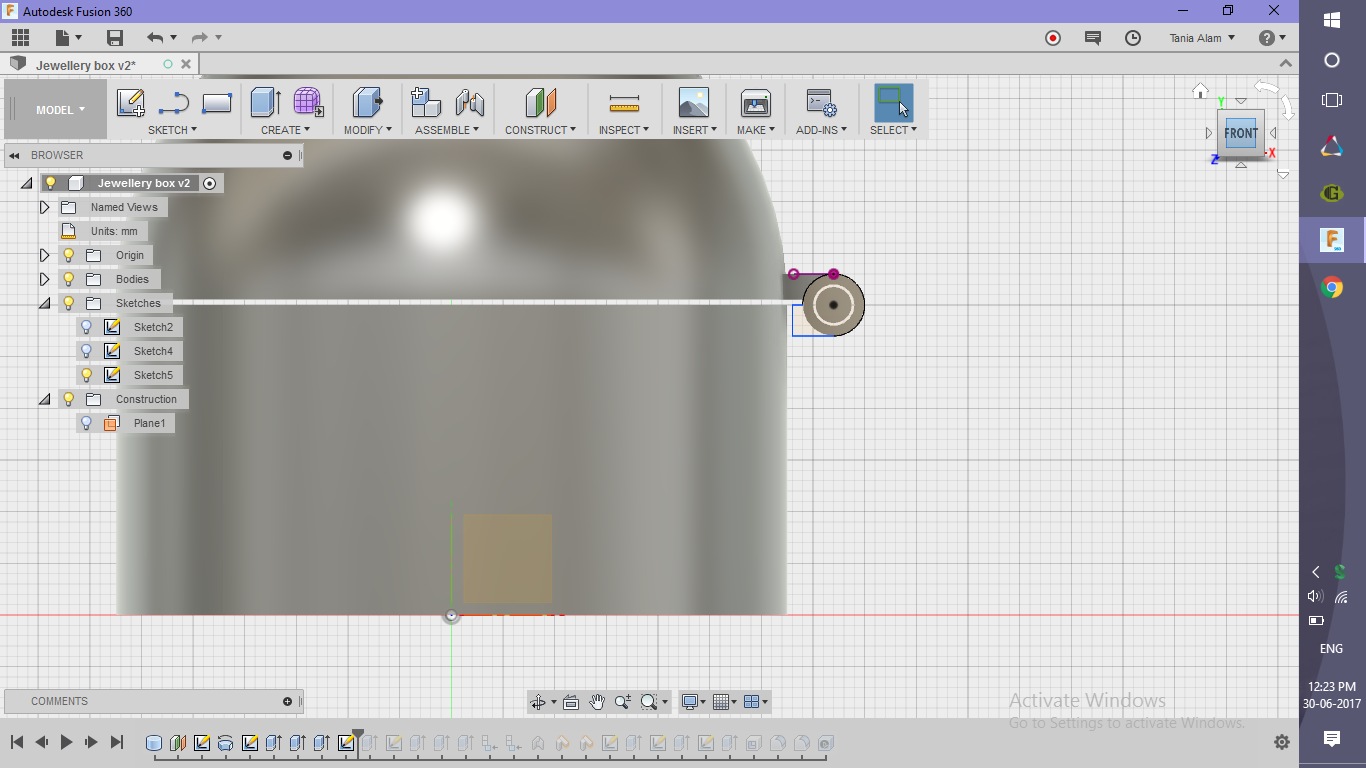Click the Insert image icon
The width and height of the screenshot is (1366, 768).
pyautogui.click(x=693, y=103)
